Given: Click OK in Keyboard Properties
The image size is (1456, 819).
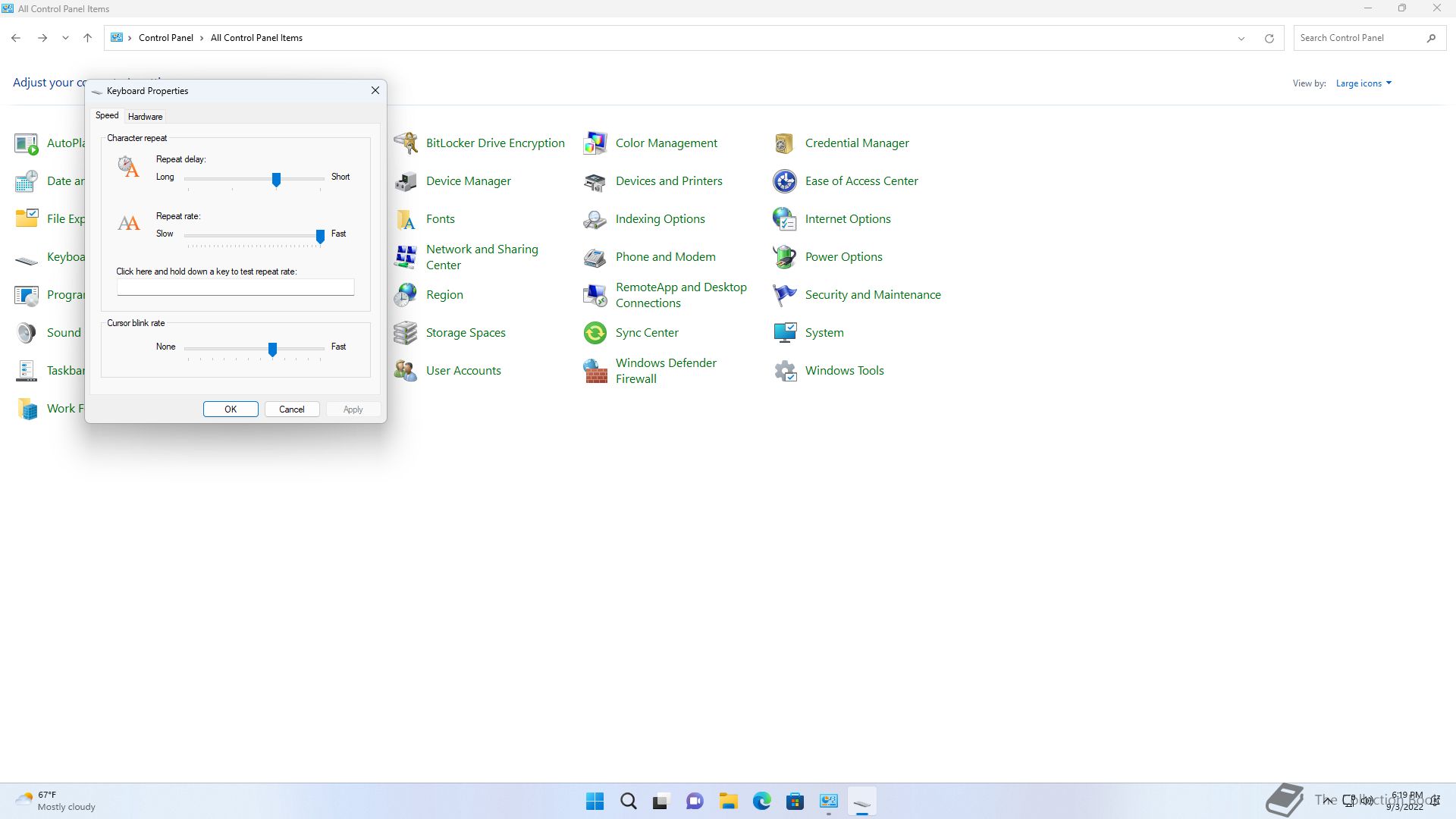Looking at the screenshot, I should tap(231, 409).
